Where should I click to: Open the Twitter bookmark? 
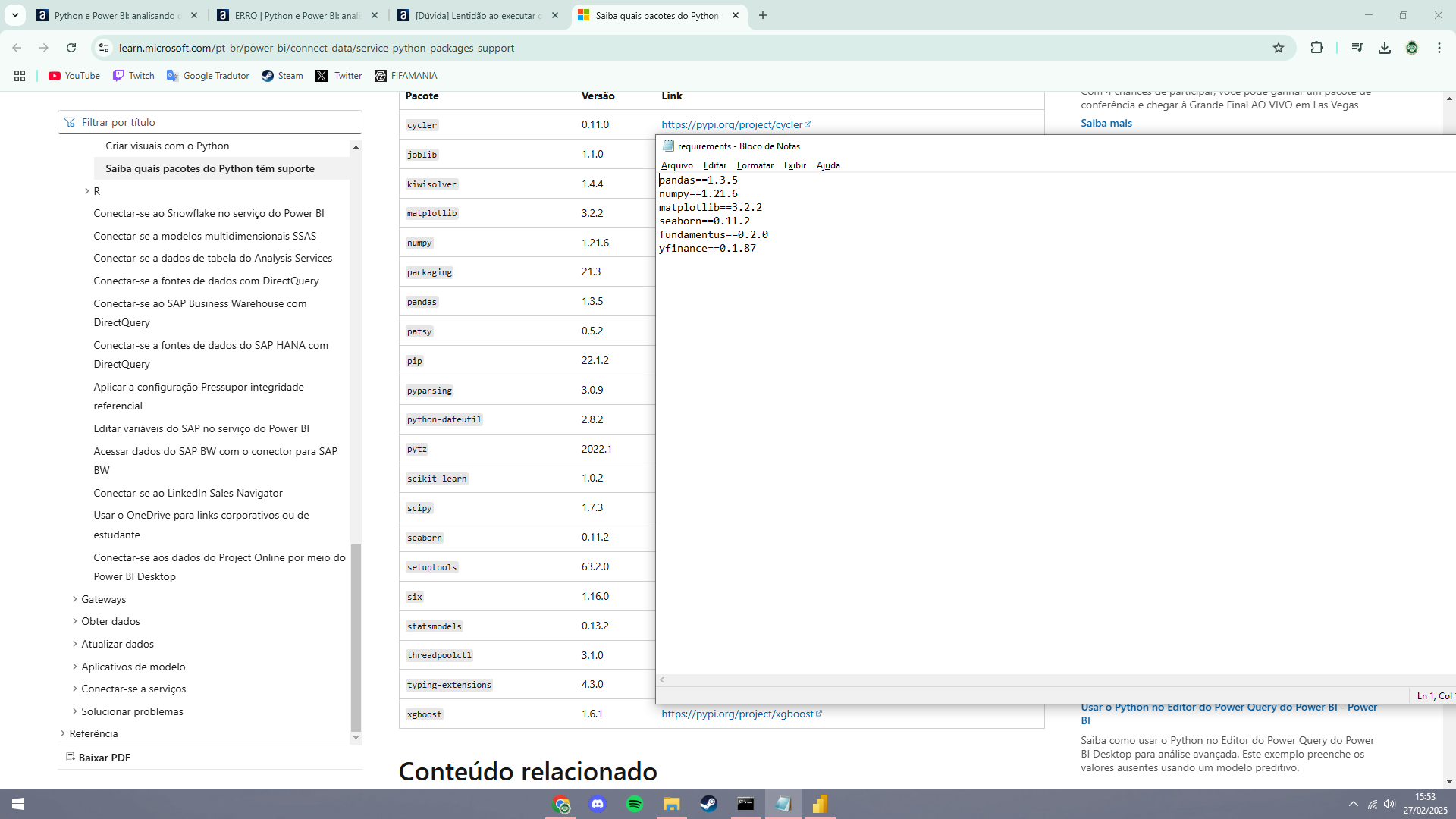point(339,76)
